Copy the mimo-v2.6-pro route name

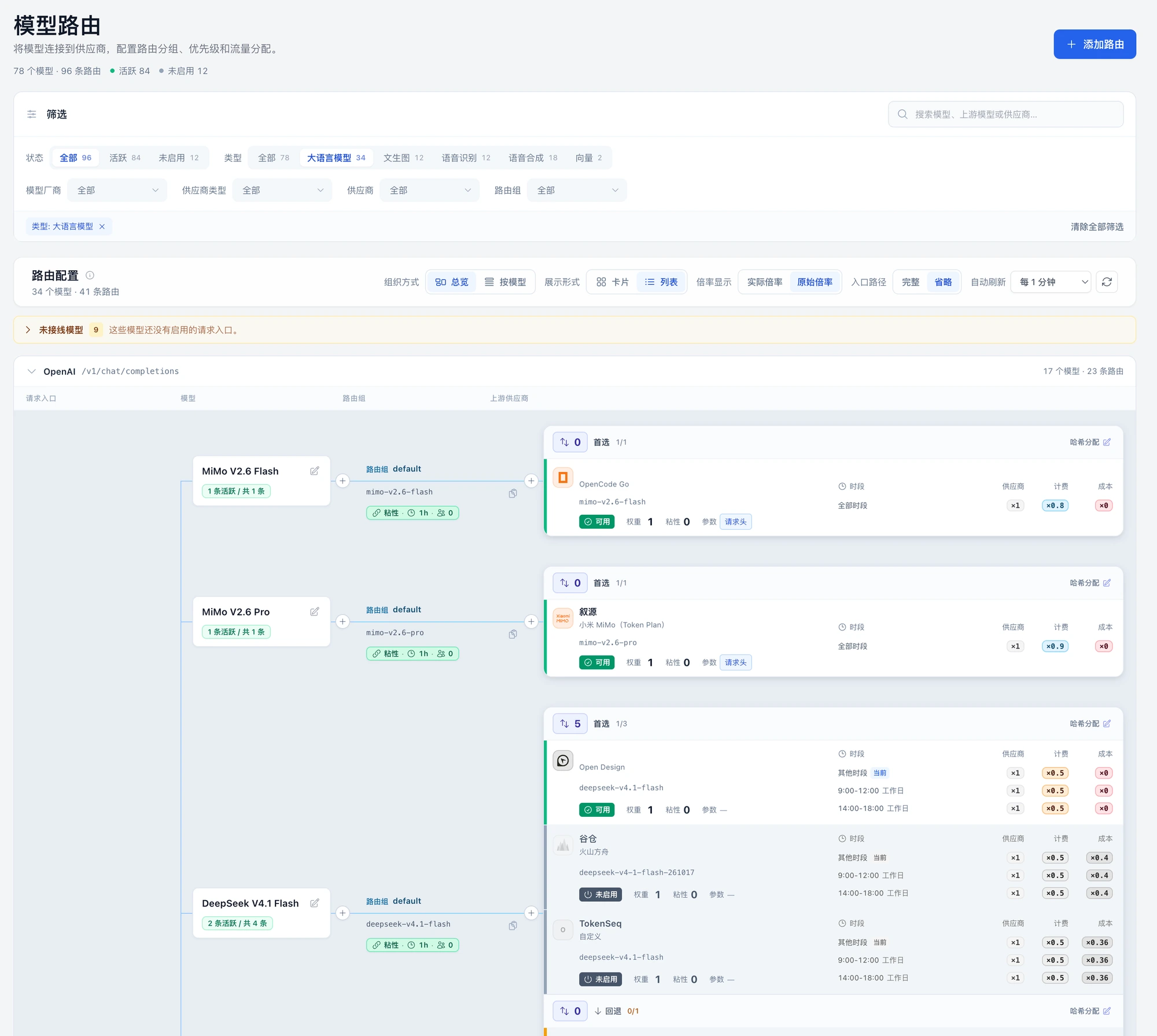pos(513,634)
